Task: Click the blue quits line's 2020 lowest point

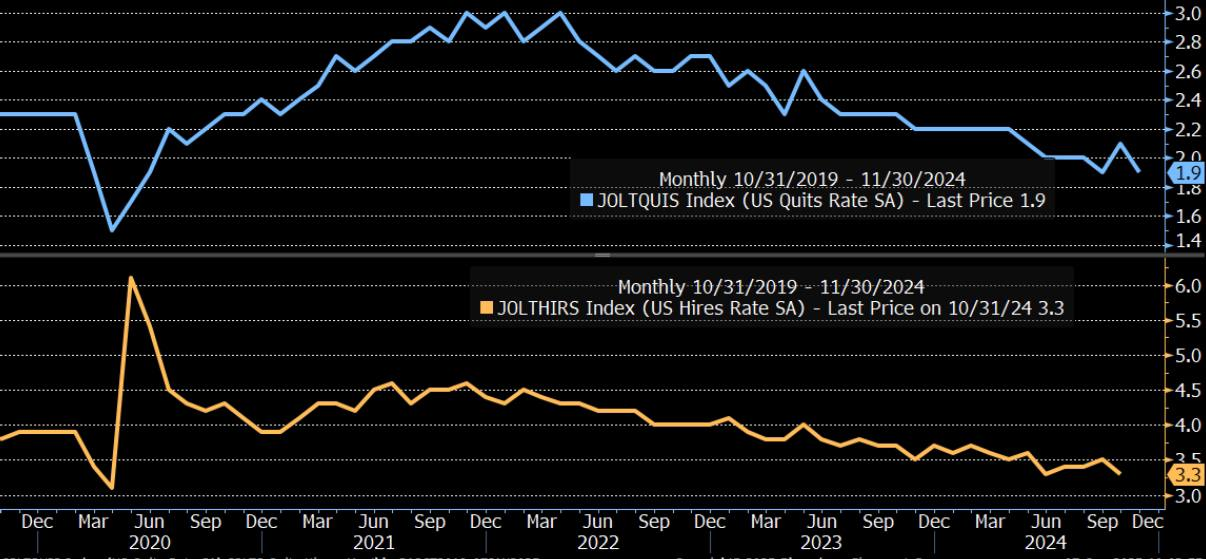Action: coord(111,230)
